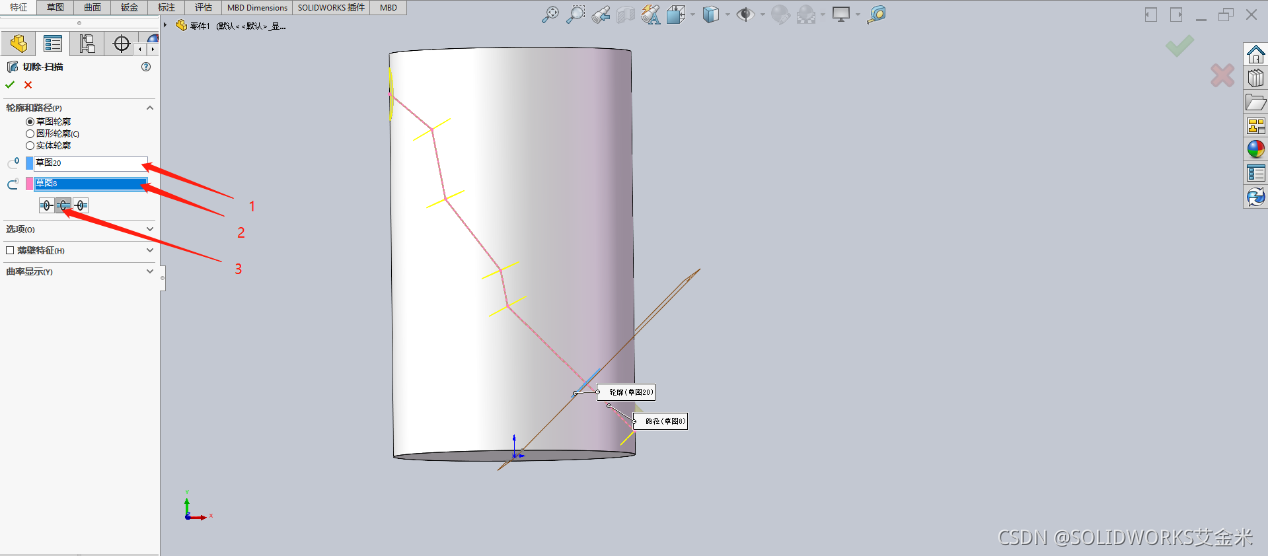Screen dimensions: 1268x556
Task: Switch to the 钣金 ribbon tab
Action: pos(129,7)
